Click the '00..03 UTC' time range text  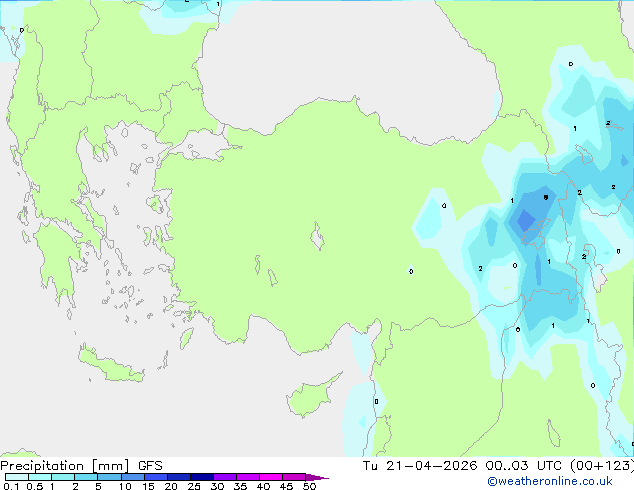524,466
